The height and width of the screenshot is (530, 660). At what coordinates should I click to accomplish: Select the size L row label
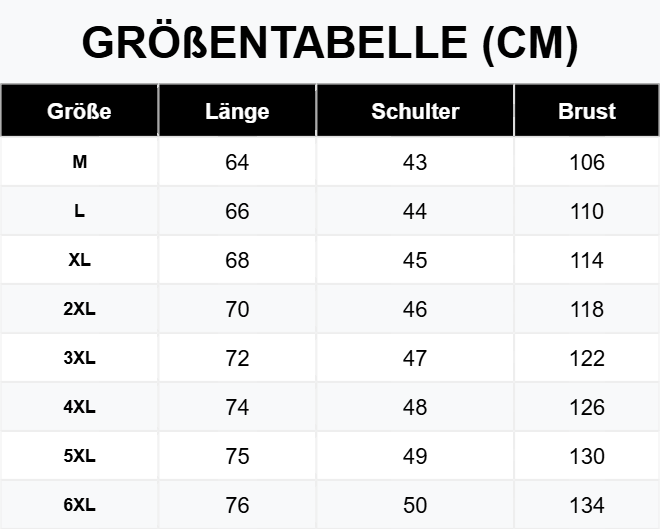[79, 211]
